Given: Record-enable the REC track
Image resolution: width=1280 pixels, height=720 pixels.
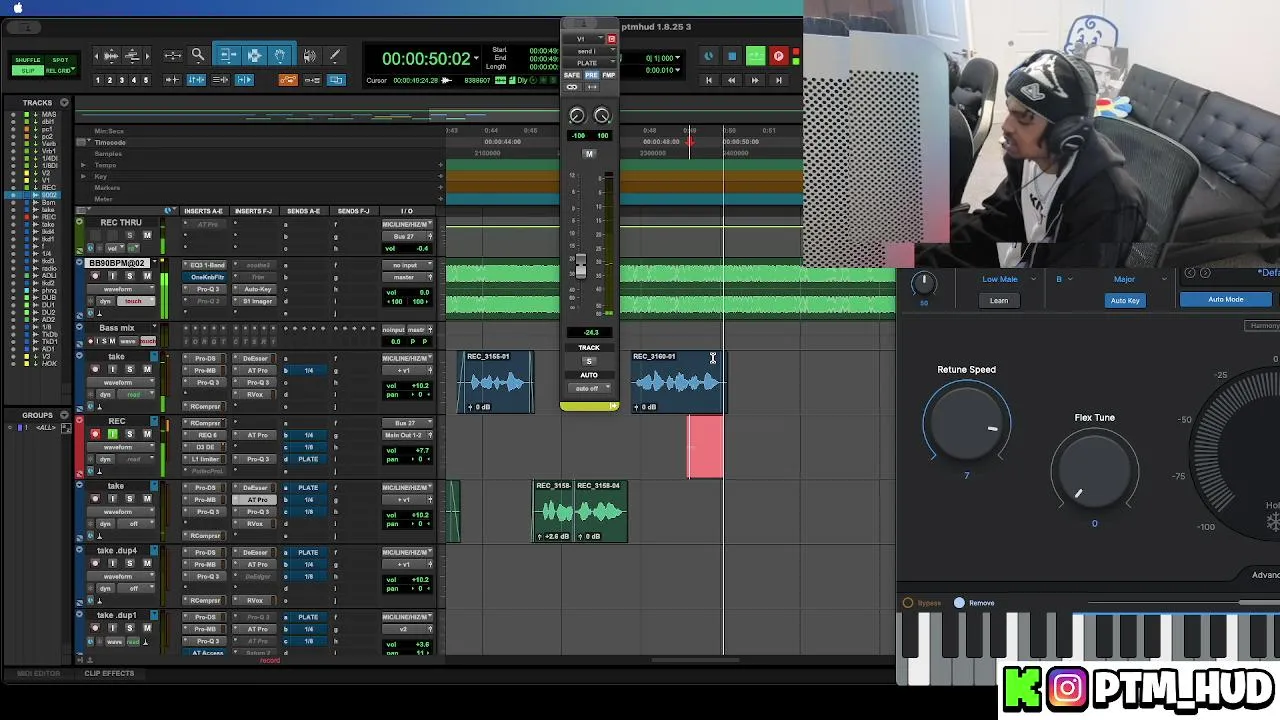Looking at the screenshot, I should [x=95, y=434].
